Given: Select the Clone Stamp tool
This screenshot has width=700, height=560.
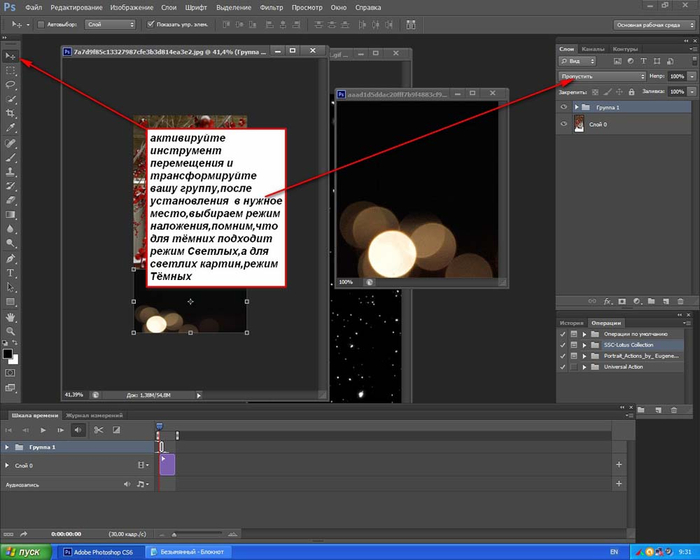Looking at the screenshot, I should pyautogui.click(x=10, y=171).
